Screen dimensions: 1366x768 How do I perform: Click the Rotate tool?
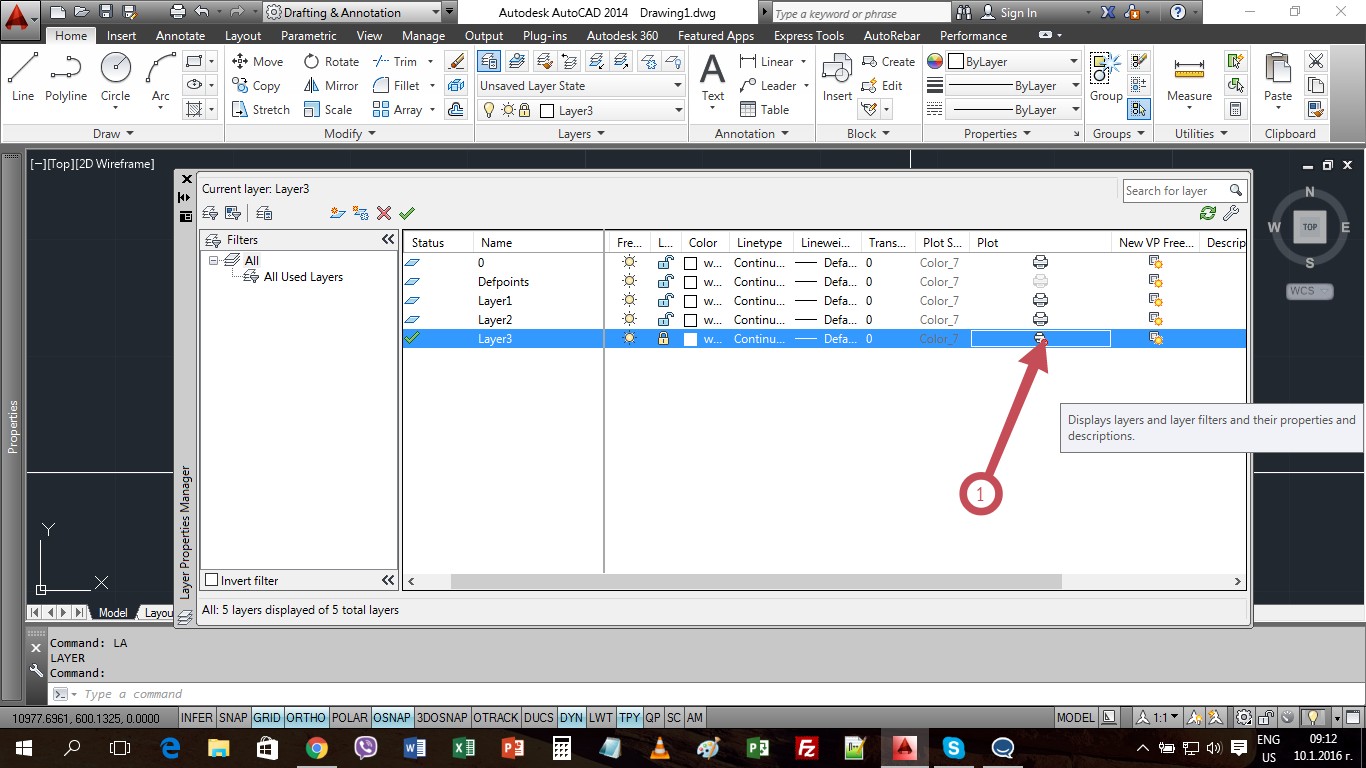click(x=331, y=61)
